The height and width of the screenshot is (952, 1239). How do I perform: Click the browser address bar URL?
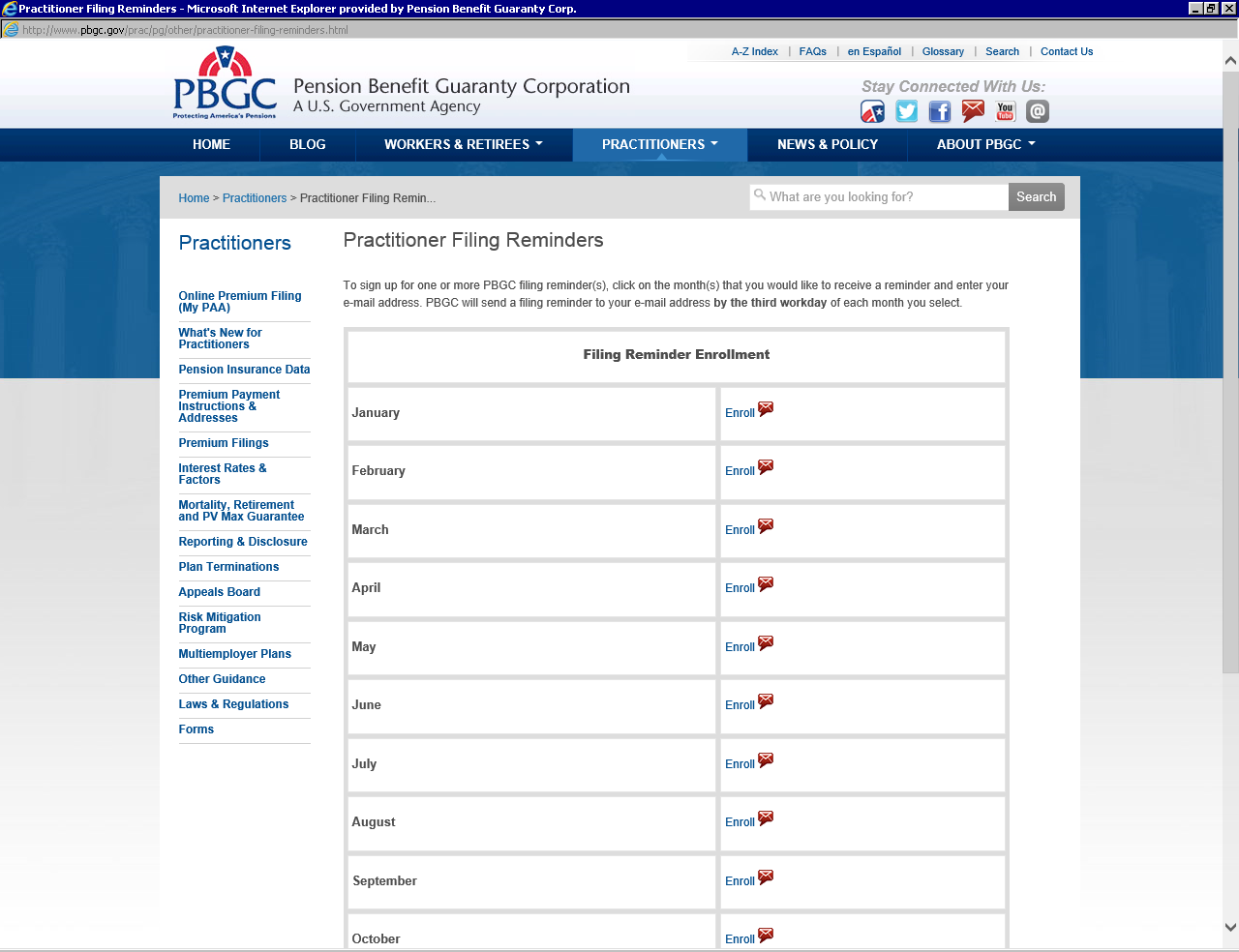click(x=185, y=30)
